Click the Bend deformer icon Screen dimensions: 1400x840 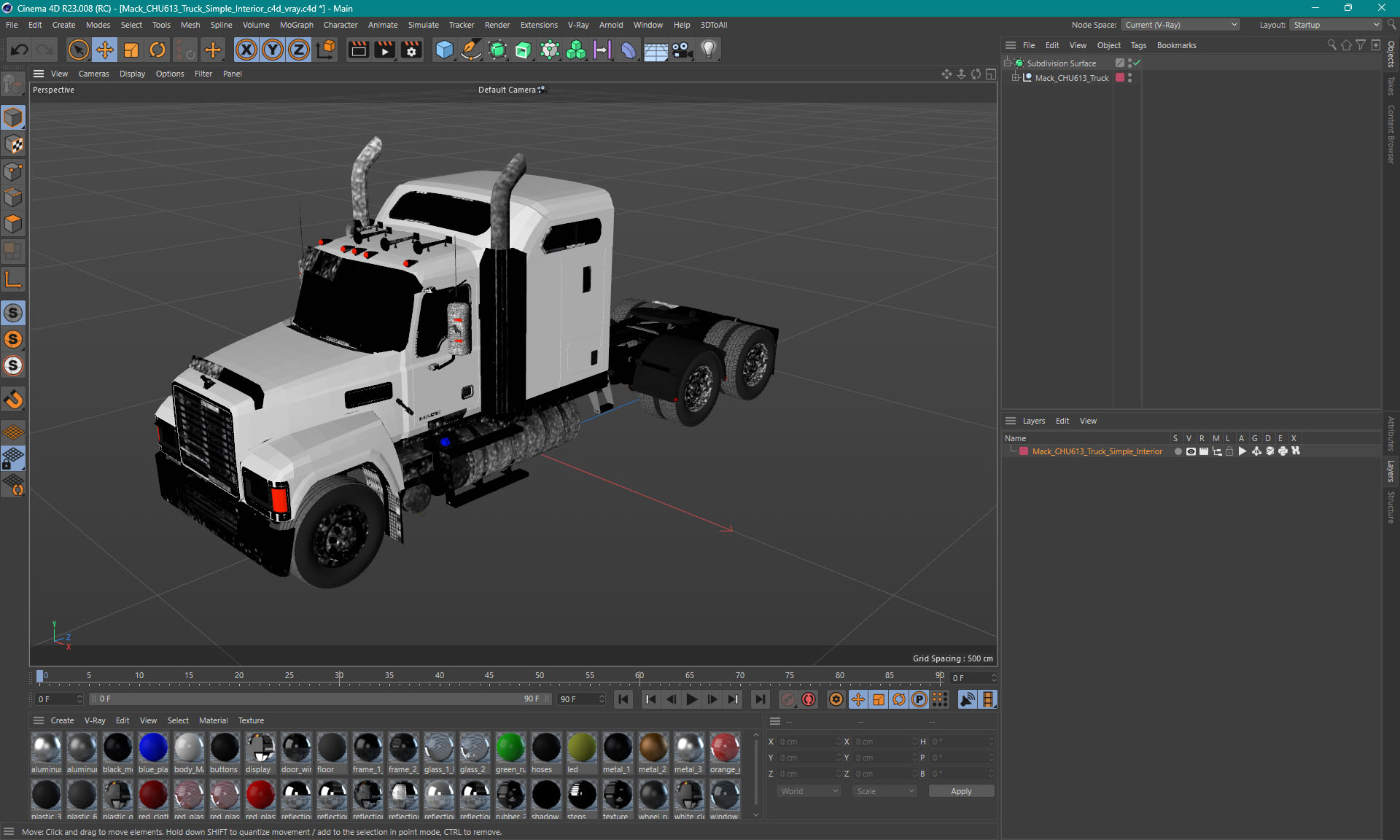629,50
